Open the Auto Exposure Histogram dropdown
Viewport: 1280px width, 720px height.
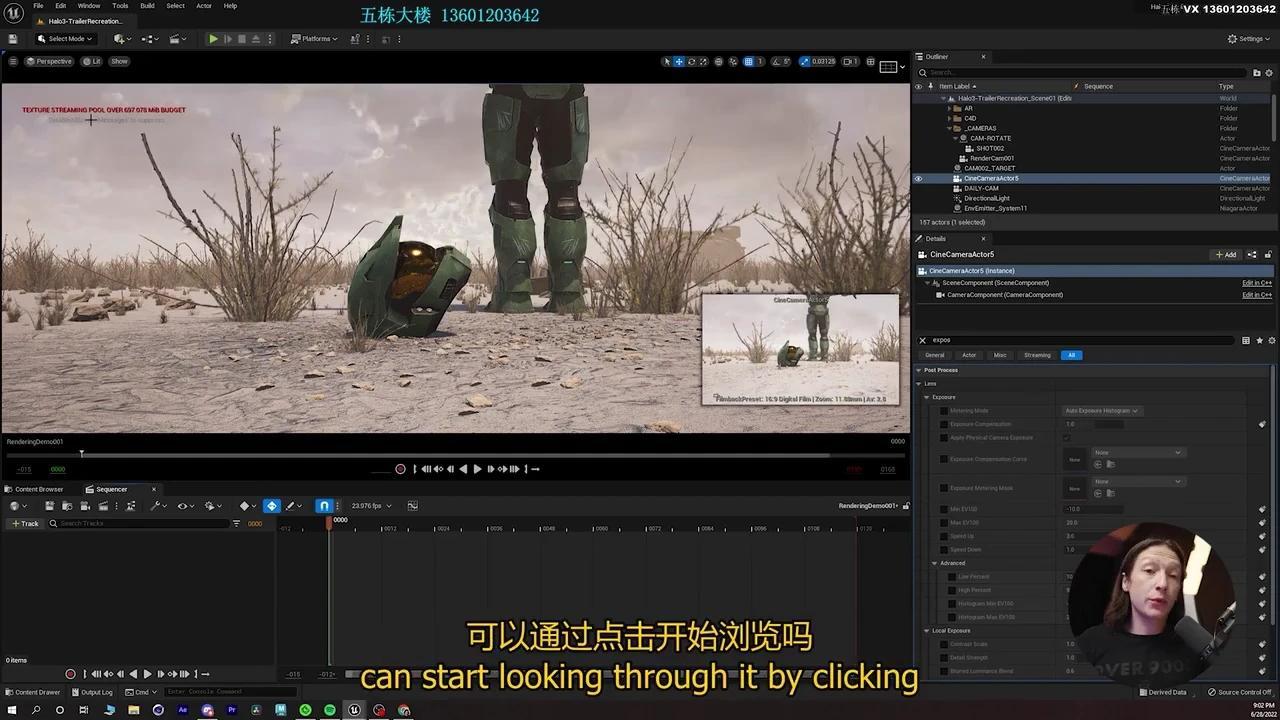[x=1101, y=410]
